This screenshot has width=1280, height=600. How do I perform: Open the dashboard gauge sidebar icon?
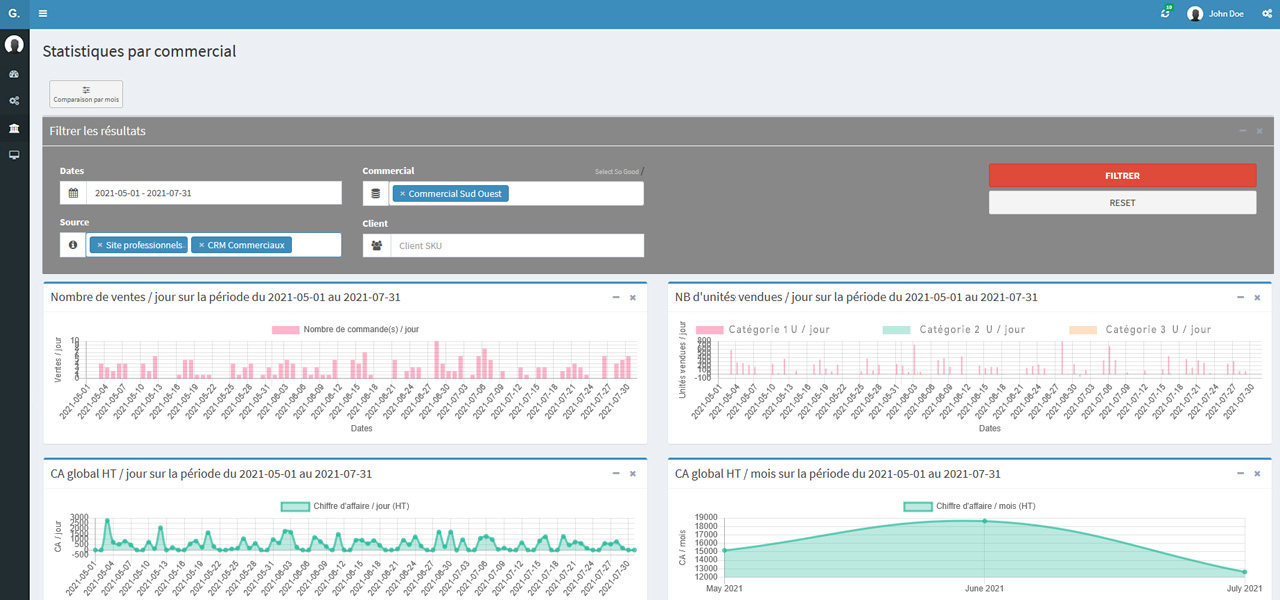click(x=14, y=75)
